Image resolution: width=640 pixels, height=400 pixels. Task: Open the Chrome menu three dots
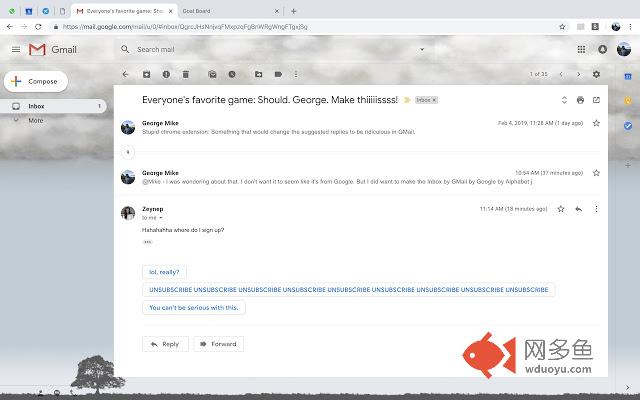tap(630, 27)
